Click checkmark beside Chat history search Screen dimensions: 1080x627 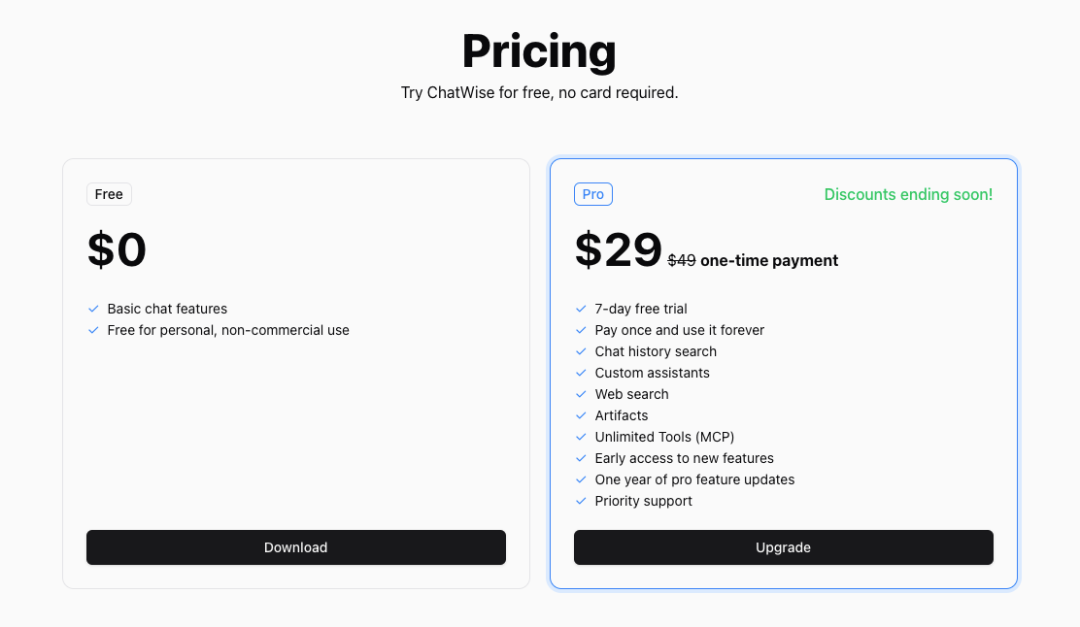(581, 352)
